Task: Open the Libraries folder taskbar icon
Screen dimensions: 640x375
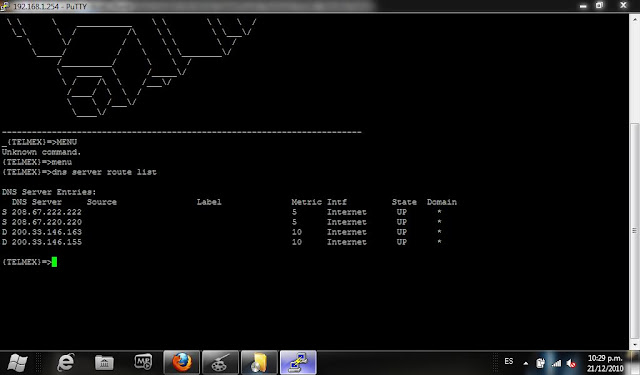Action: coord(104,362)
